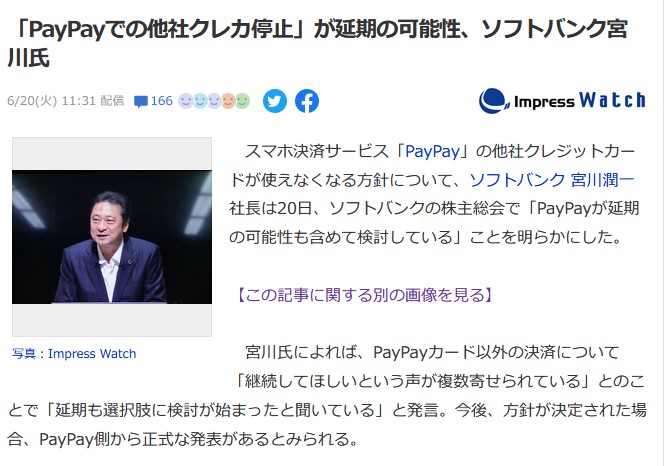Open the Impress Watch globe logo

click(x=494, y=101)
